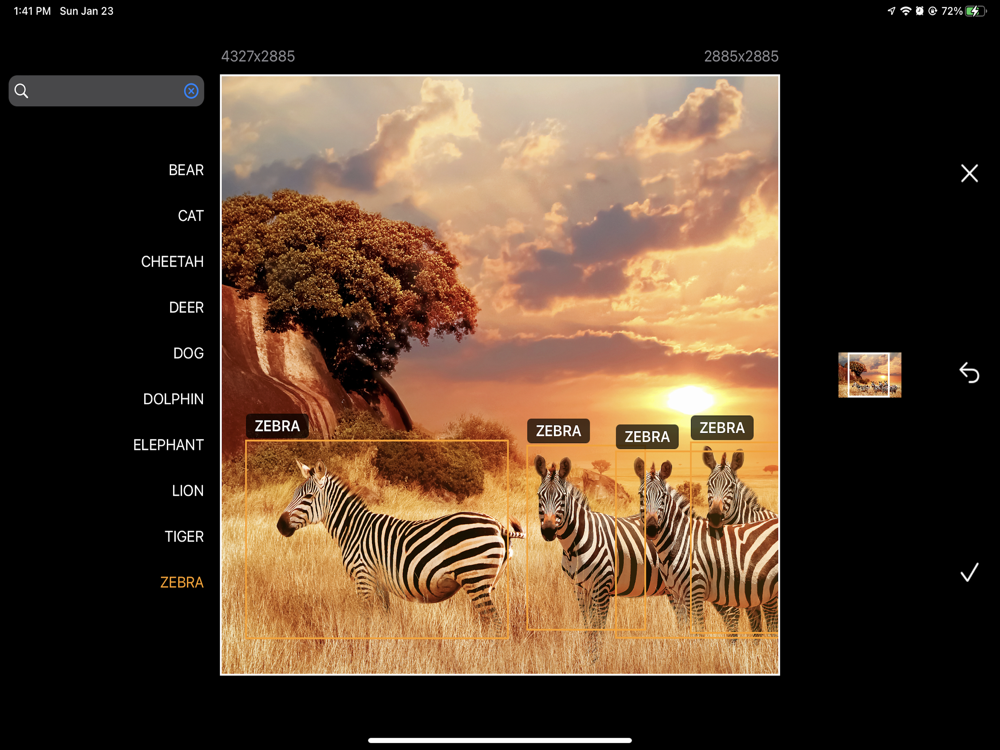Choose the DOLPHIN label
Viewport: 1000px width, 750px height.
(x=173, y=399)
